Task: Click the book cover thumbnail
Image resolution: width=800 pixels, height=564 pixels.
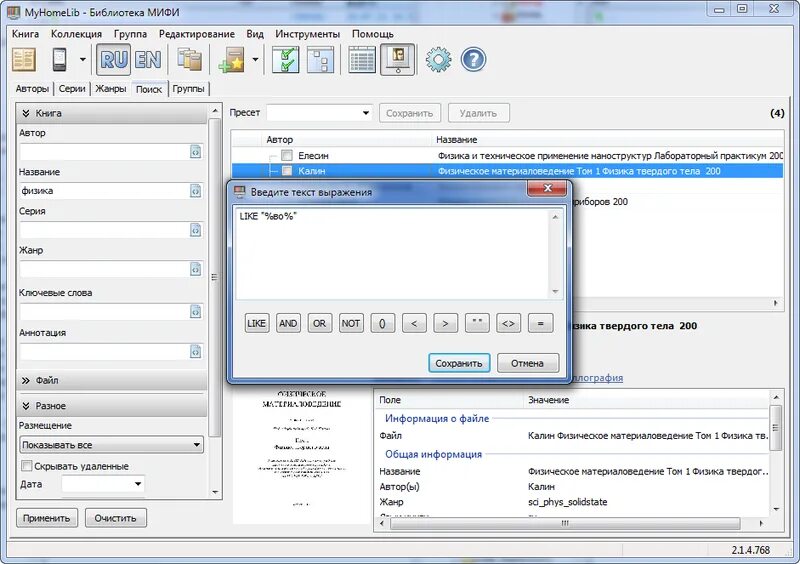Action: pos(302,454)
